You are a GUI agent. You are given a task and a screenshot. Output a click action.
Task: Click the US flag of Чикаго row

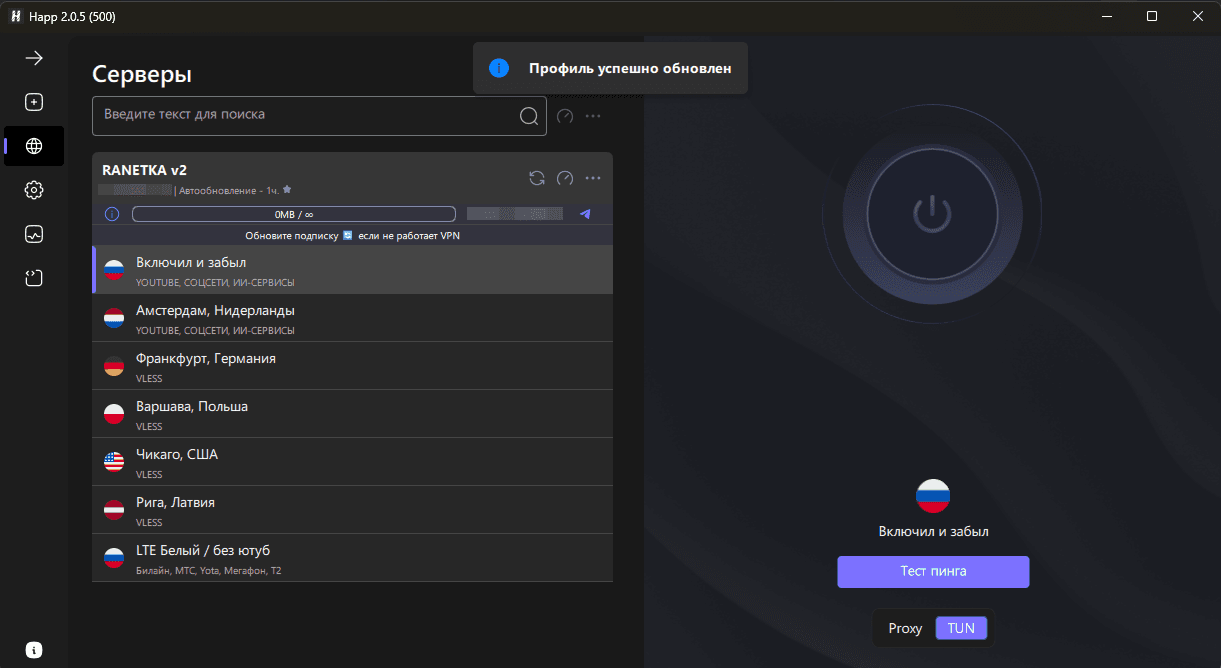(114, 462)
